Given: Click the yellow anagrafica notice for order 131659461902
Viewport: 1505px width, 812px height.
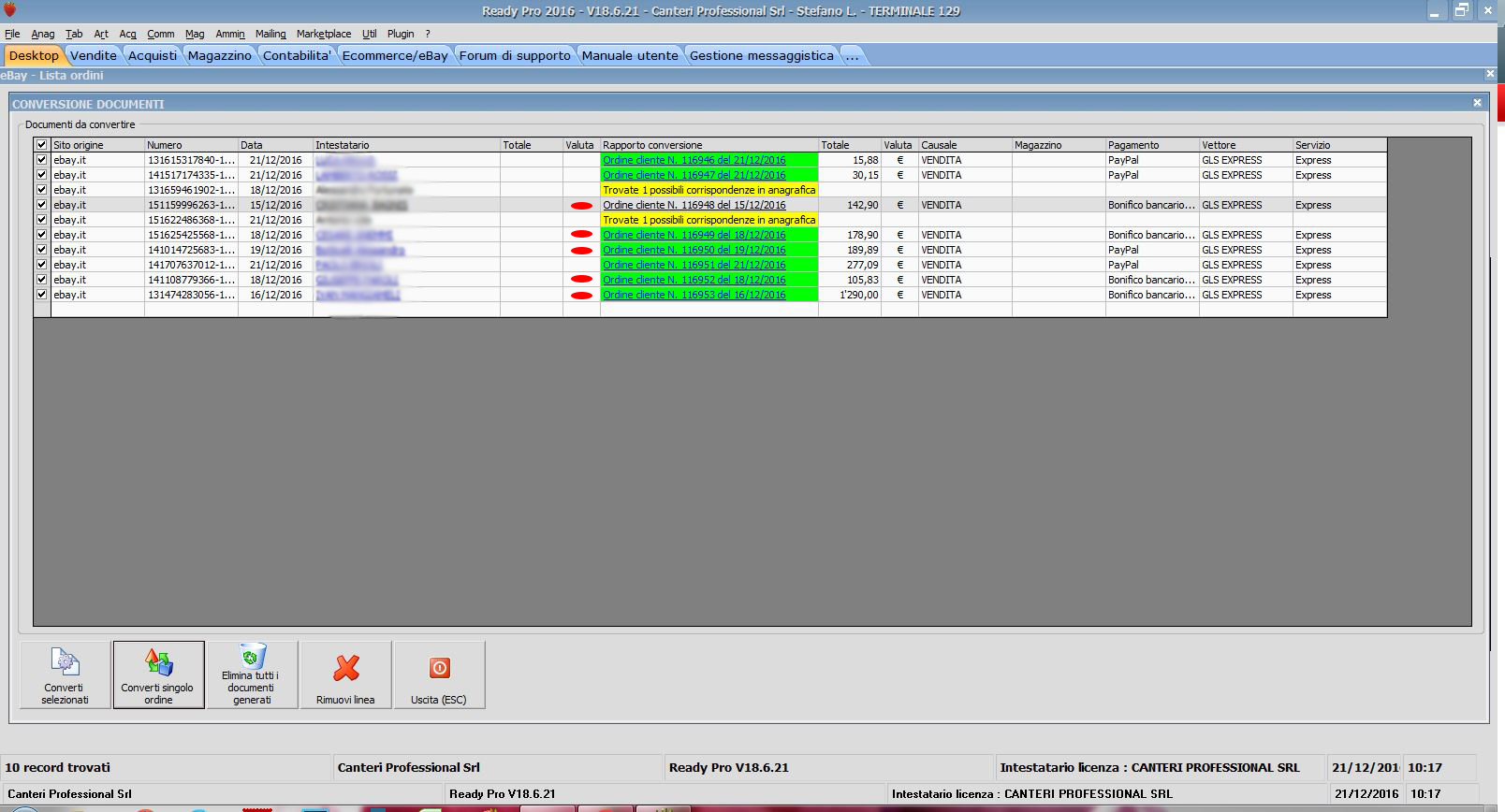Looking at the screenshot, I should pos(709,190).
